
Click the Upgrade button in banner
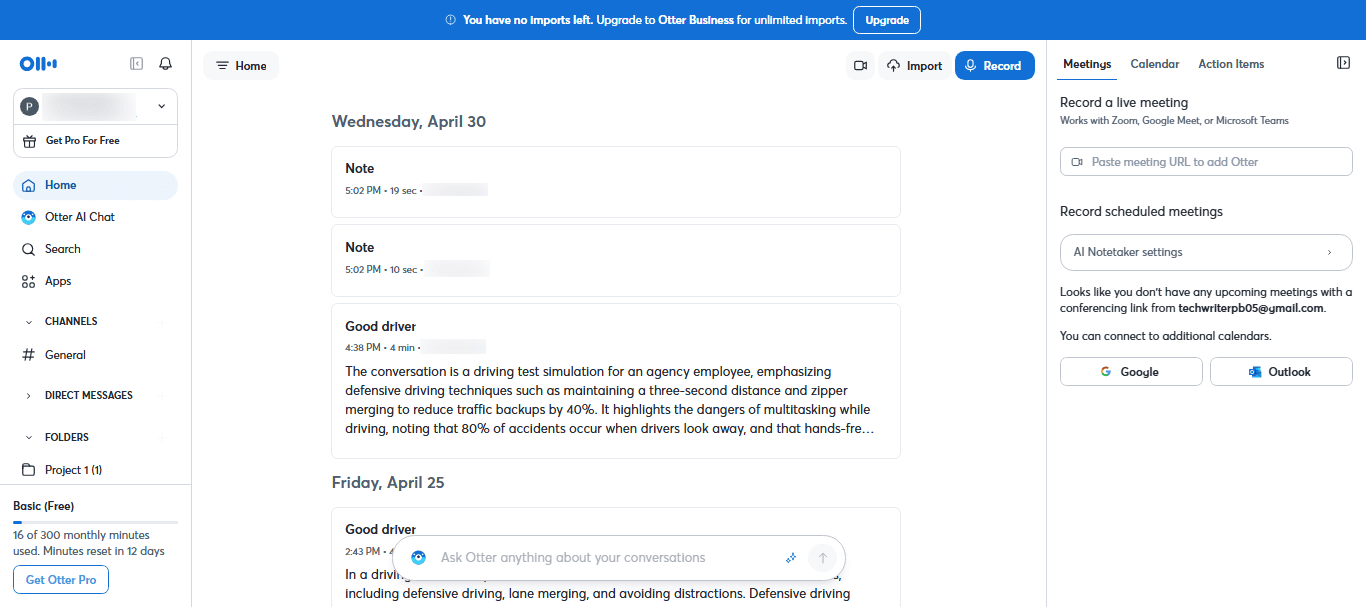click(886, 20)
